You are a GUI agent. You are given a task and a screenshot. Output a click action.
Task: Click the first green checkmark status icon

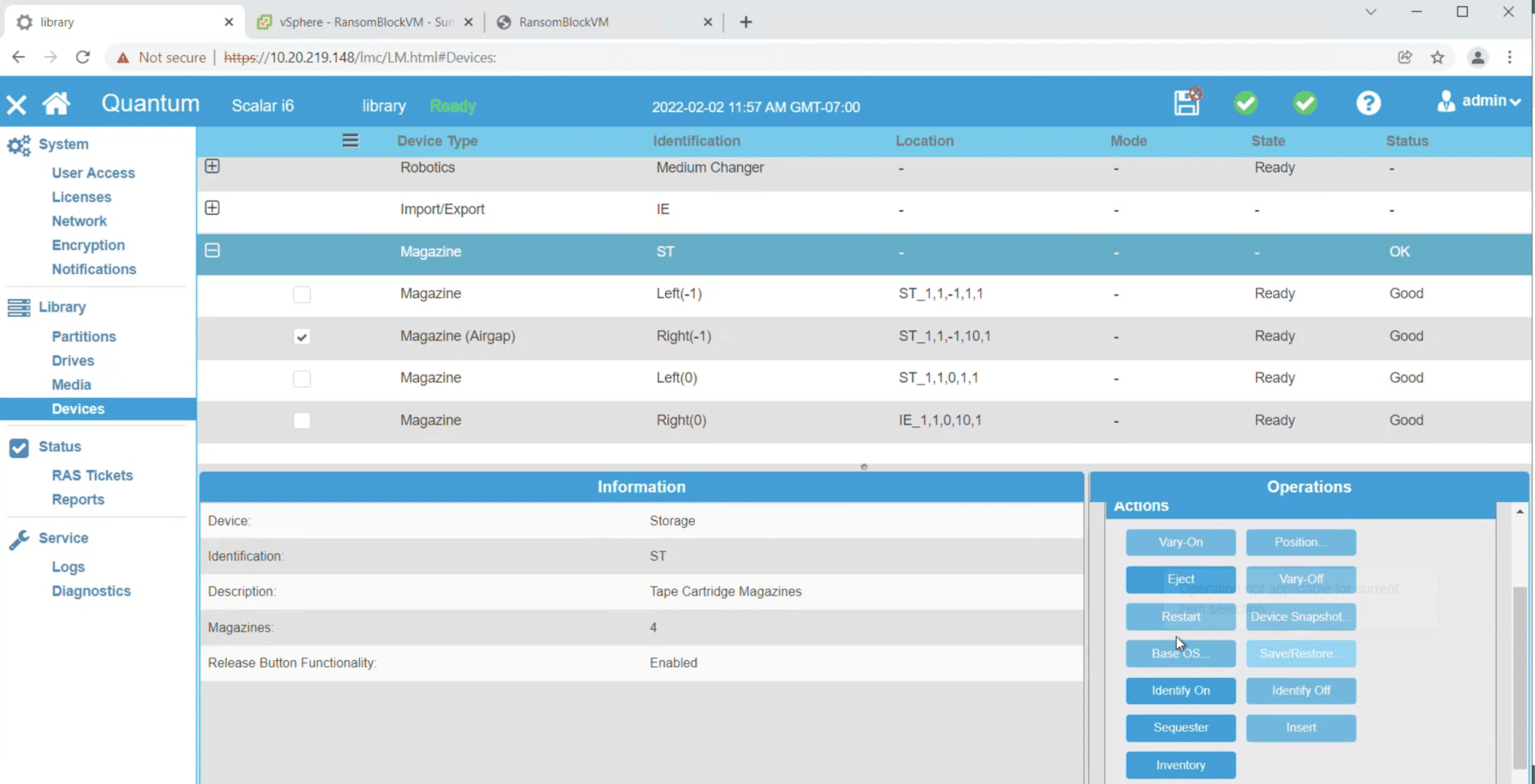1246,102
